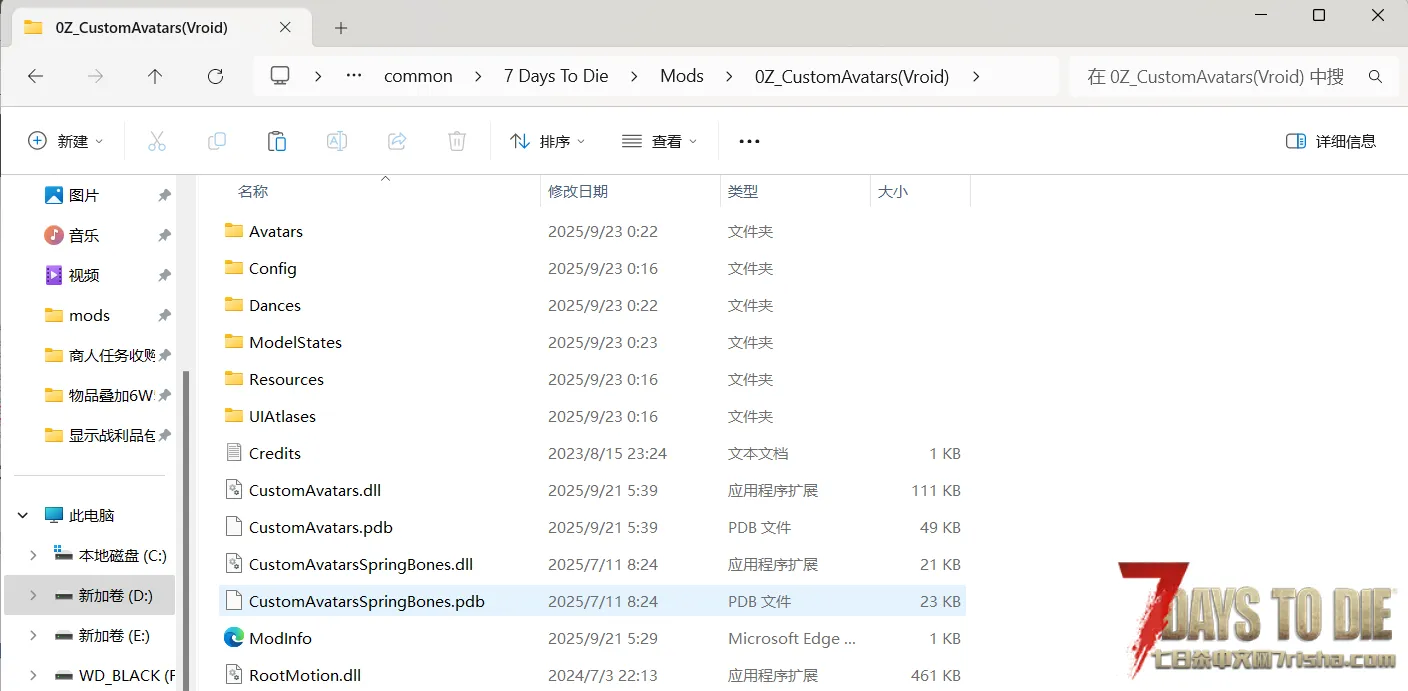Toggle the 详细信息 details pane
Screen dimensions: 1408x691
[x=1331, y=141]
